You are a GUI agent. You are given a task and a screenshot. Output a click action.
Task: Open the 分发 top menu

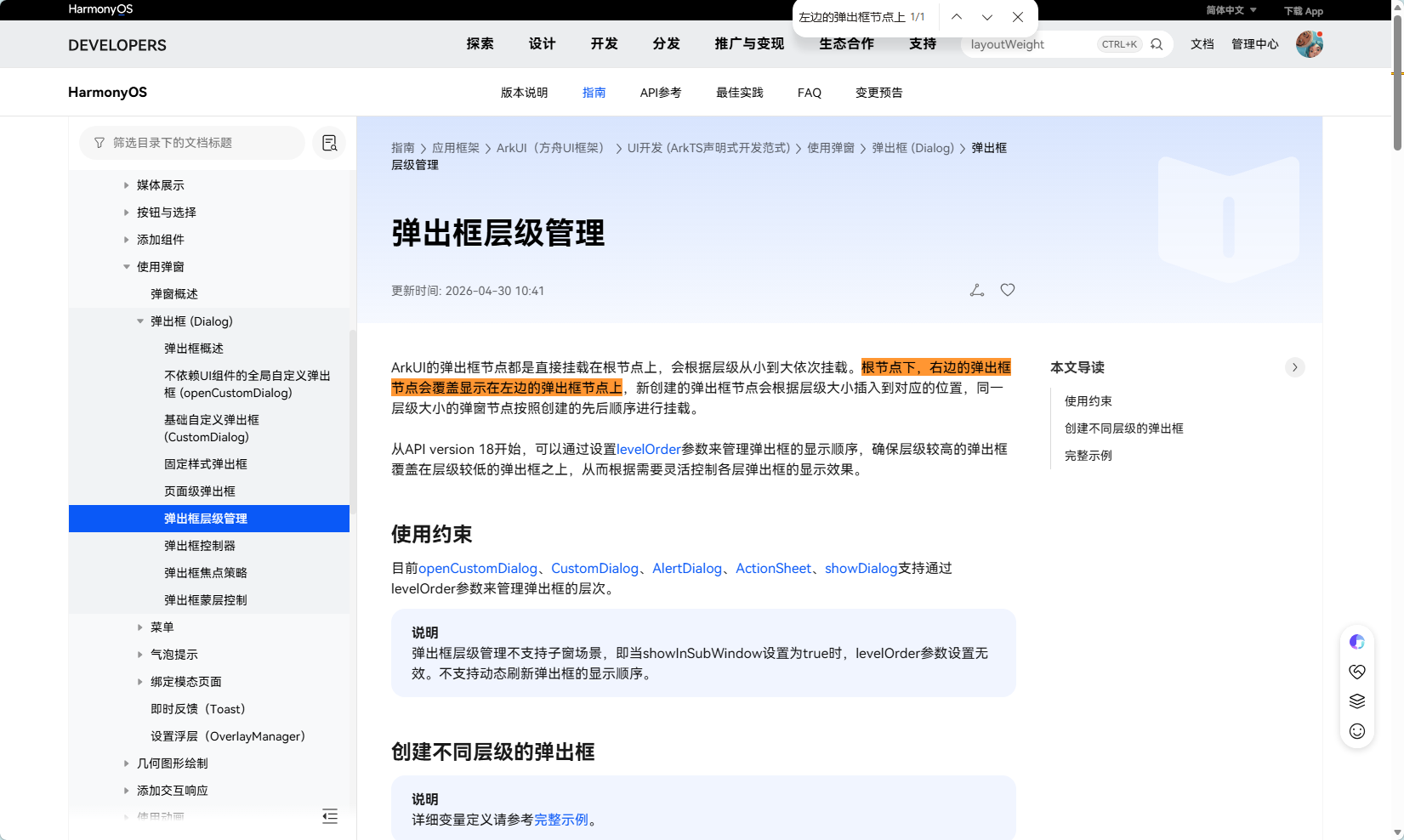pos(666,43)
